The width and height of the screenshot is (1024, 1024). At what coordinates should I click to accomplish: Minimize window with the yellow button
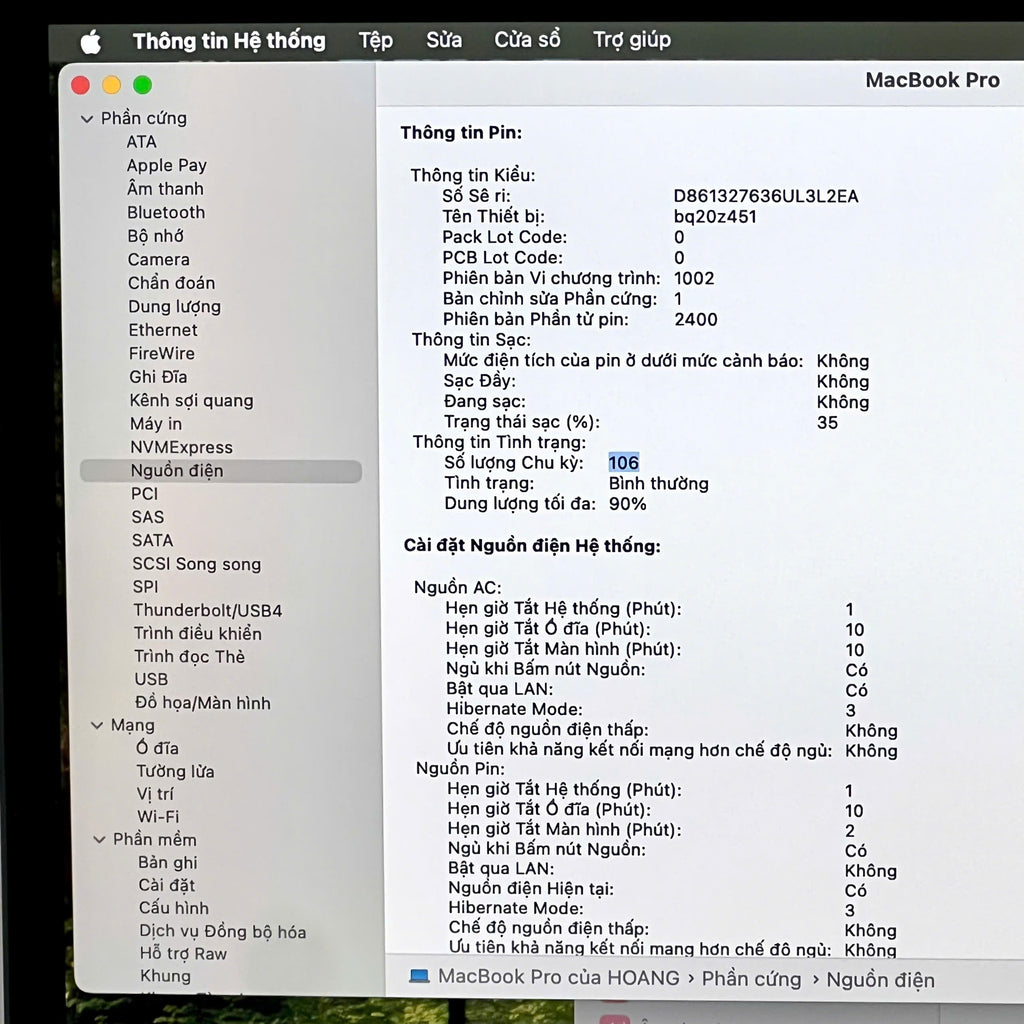point(112,85)
